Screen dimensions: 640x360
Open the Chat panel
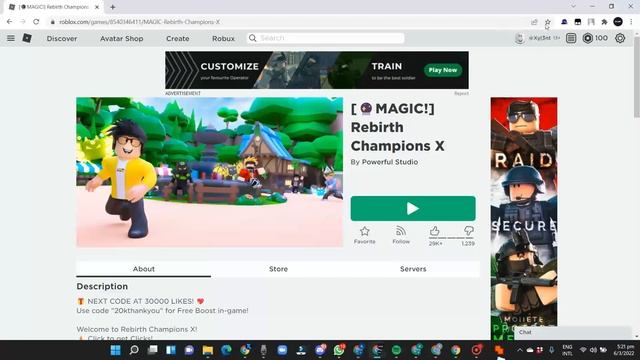[572, 333]
